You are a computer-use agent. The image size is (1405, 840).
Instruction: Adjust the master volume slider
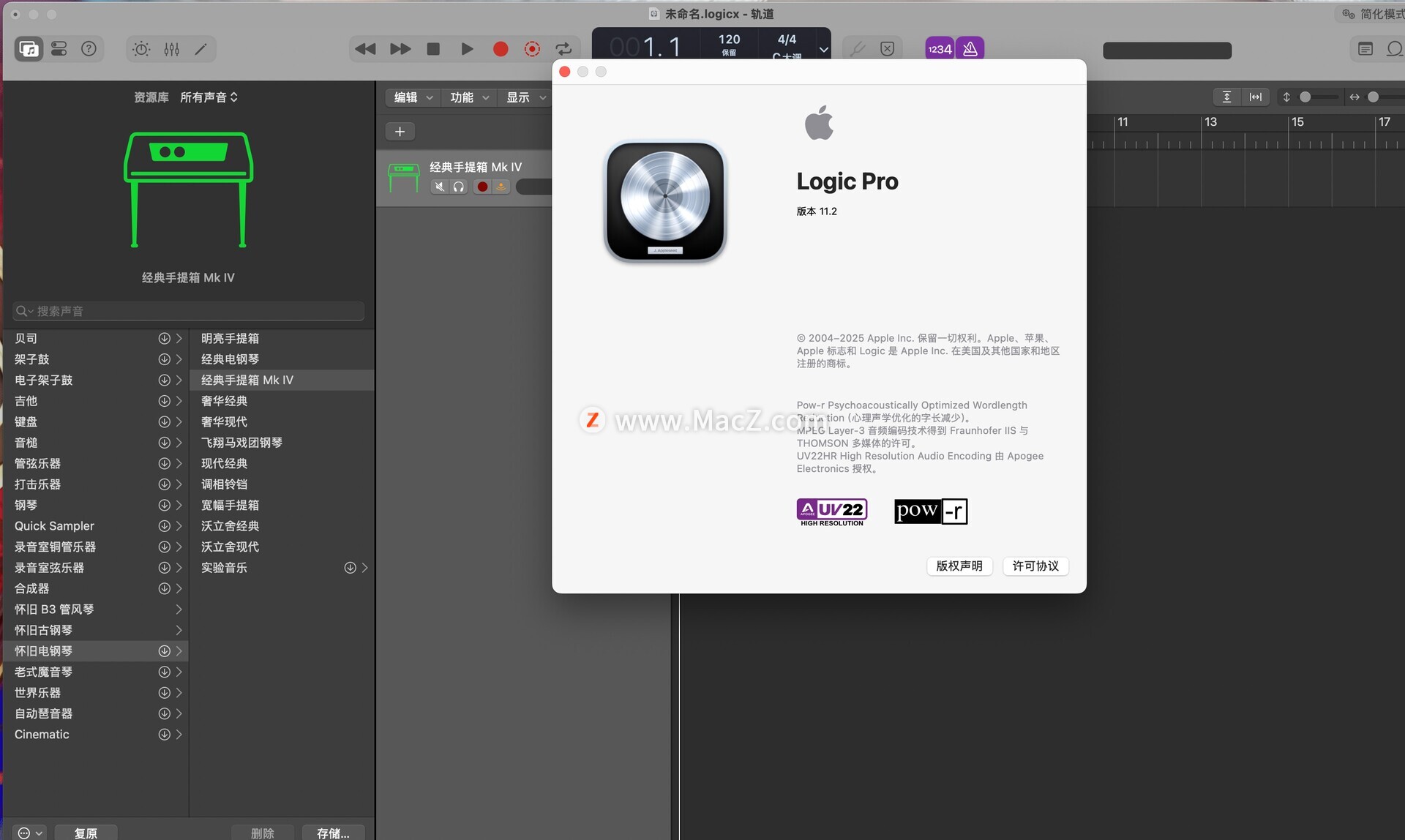pos(1167,50)
